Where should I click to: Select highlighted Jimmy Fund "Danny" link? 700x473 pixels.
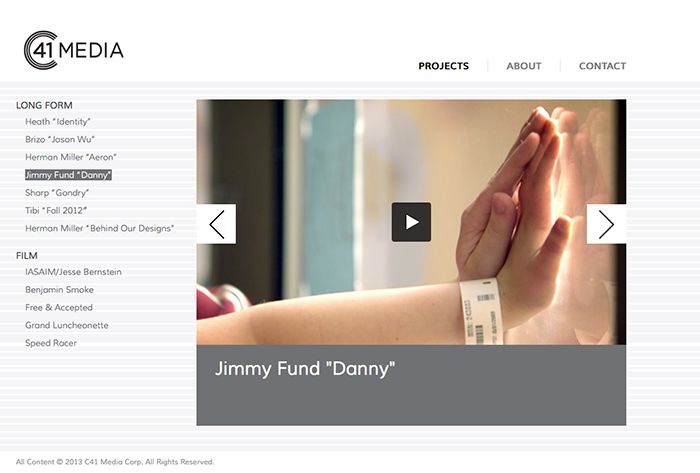coord(68,175)
